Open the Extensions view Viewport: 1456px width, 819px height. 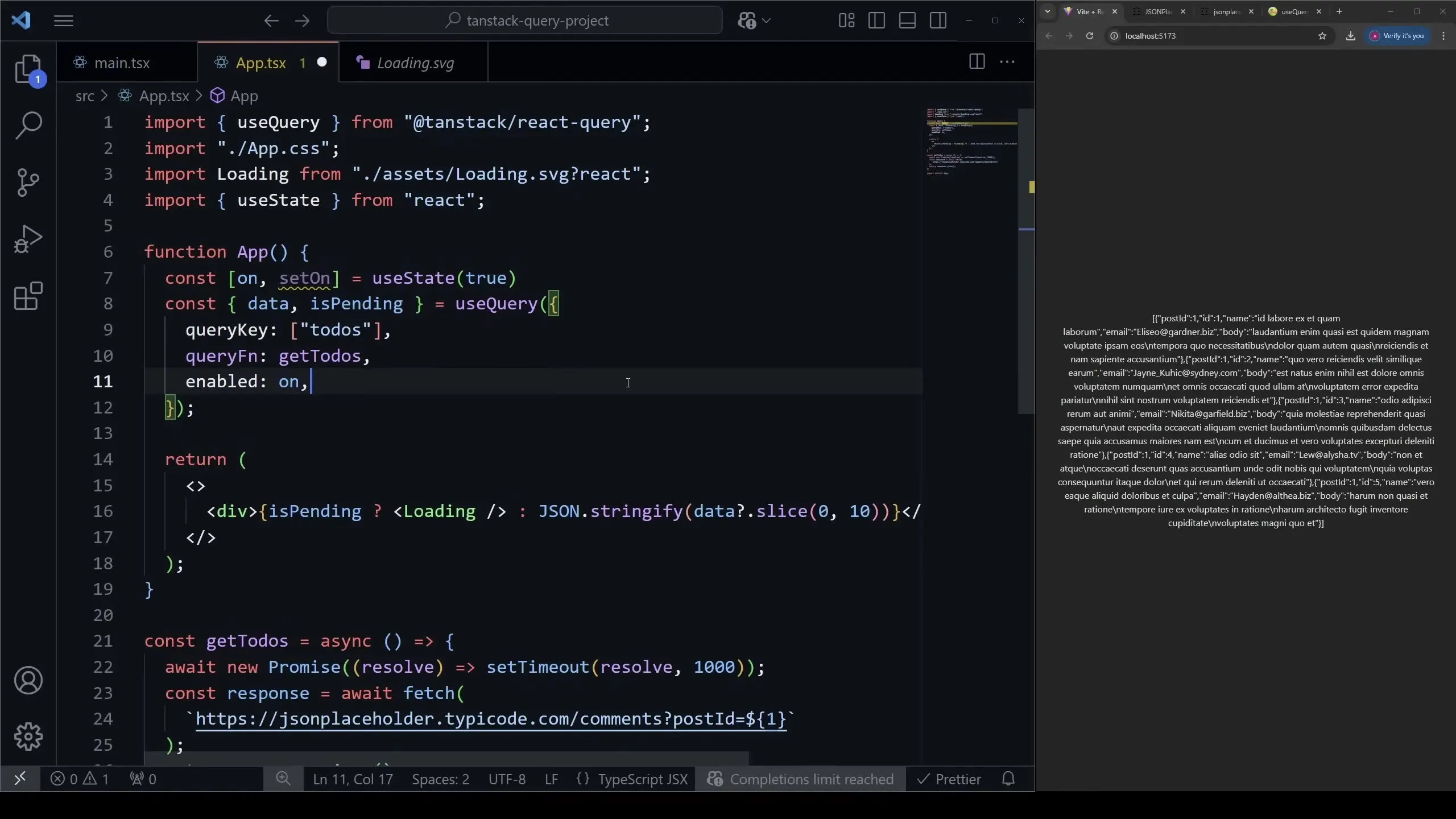(28, 296)
